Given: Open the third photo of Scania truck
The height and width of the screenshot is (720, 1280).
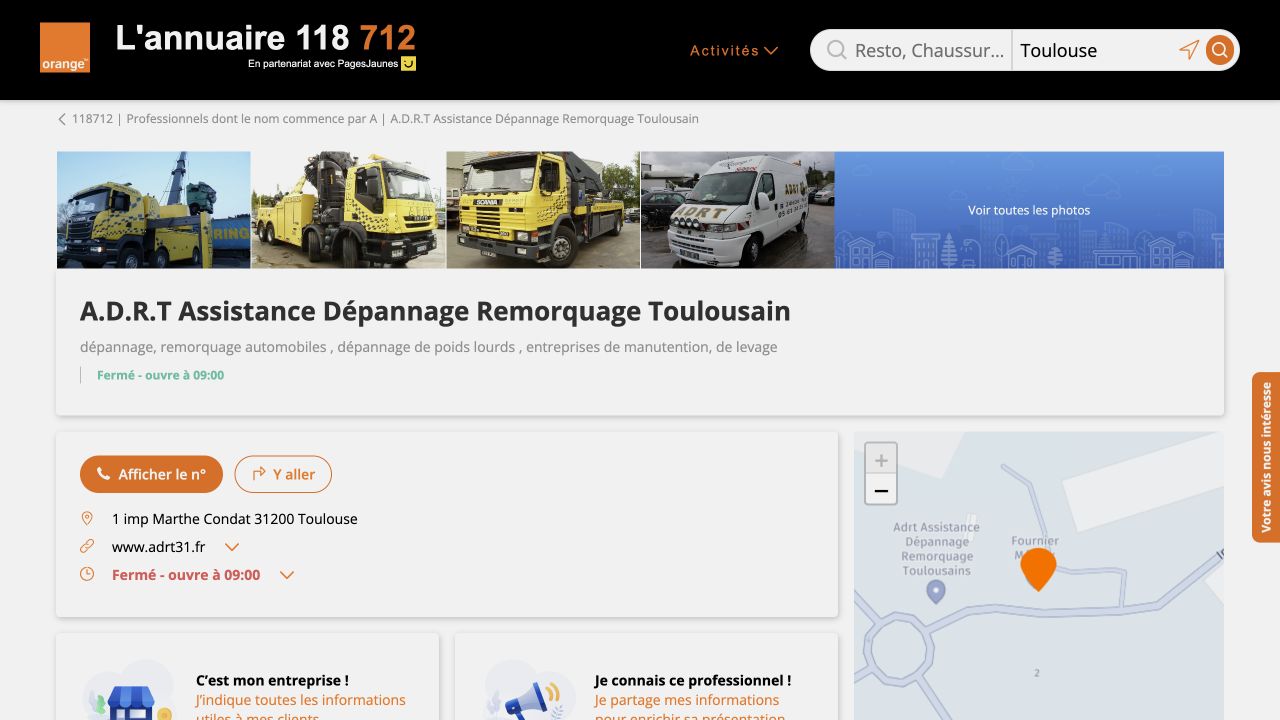Looking at the screenshot, I should (x=543, y=210).
